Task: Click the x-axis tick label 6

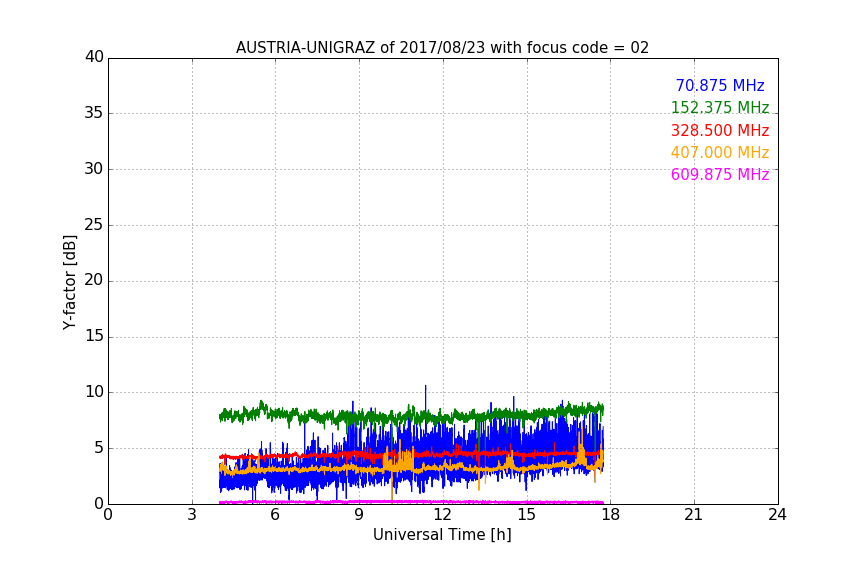Action: pyautogui.click(x=276, y=515)
